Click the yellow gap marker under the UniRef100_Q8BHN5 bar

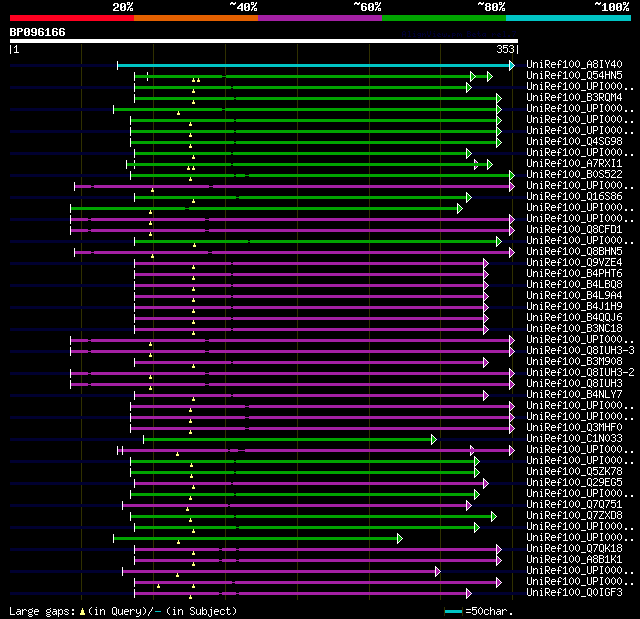[152, 256]
